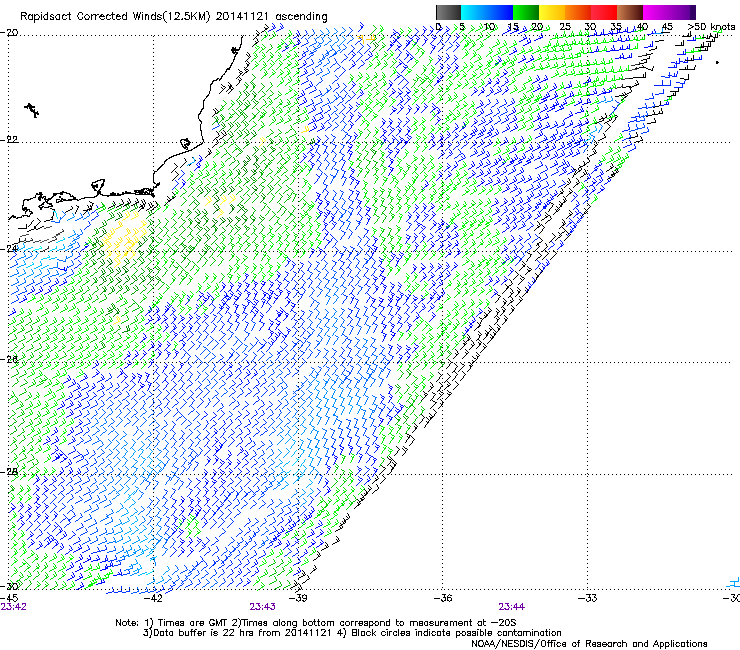Select the yellow 20-25 knots legend swatch
Image resolution: width=740 pixels, height=650 pixels.
[x=552, y=12]
